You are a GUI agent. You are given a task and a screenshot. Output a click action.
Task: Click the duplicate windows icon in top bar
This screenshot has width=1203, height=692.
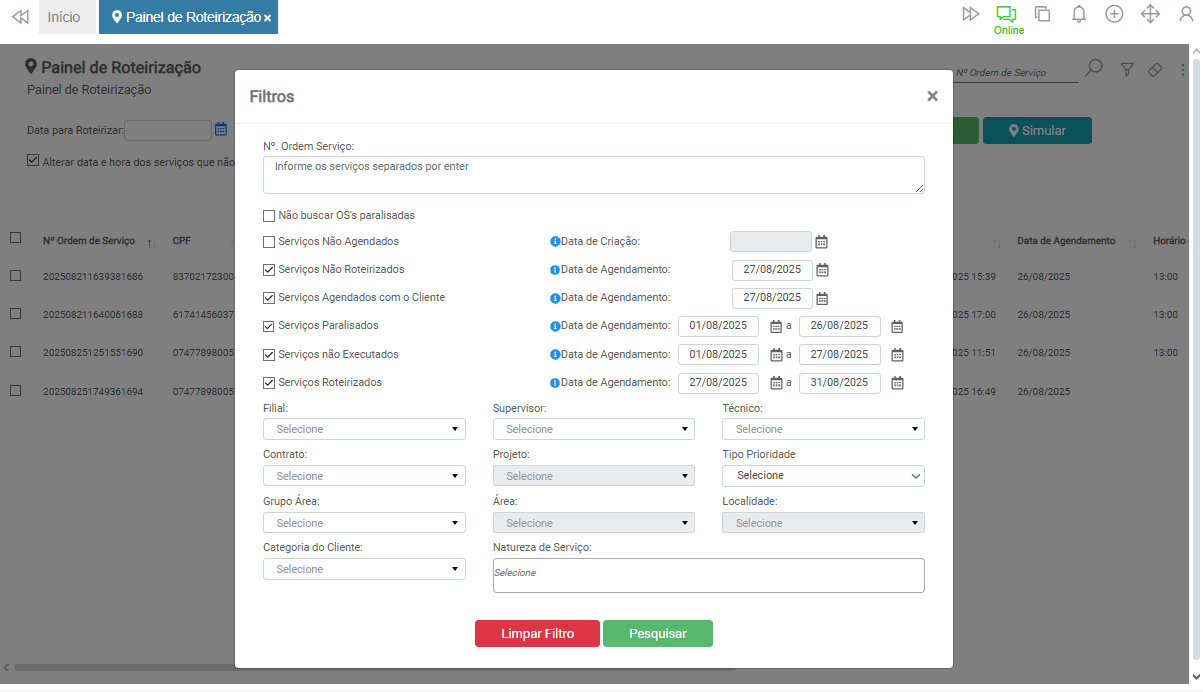click(1043, 14)
